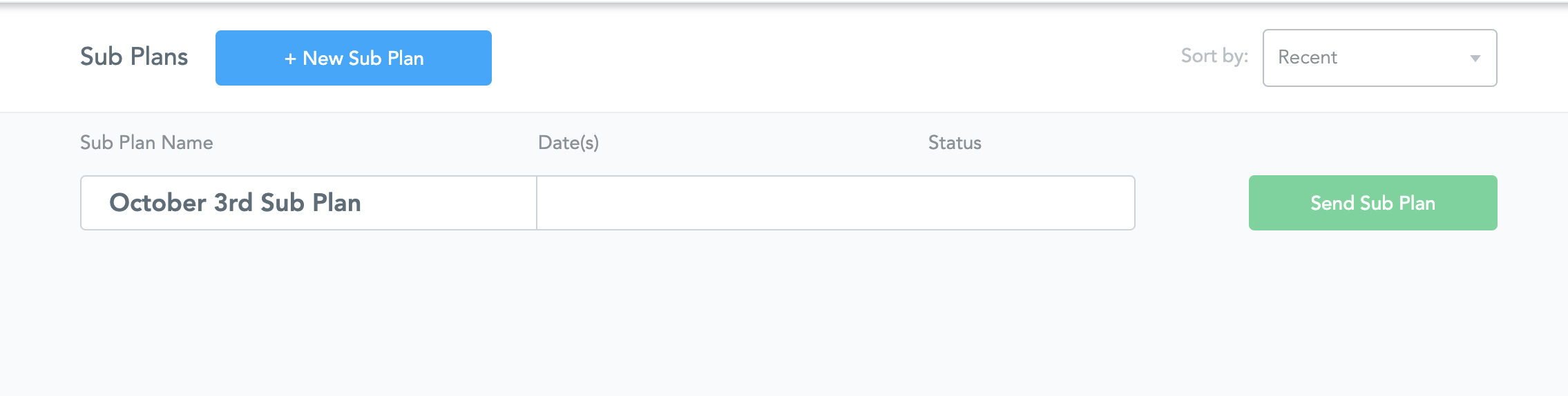Click blank gap left of Send Sub Plan button

[x=1192, y=203]
